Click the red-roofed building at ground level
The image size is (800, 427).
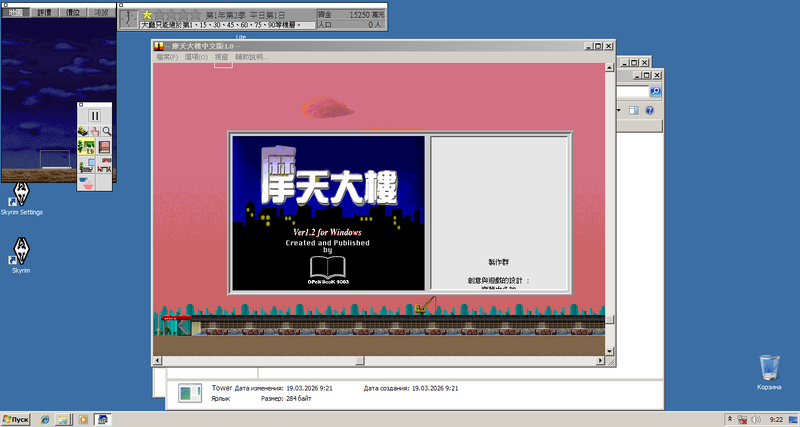(x=177, y=325)
